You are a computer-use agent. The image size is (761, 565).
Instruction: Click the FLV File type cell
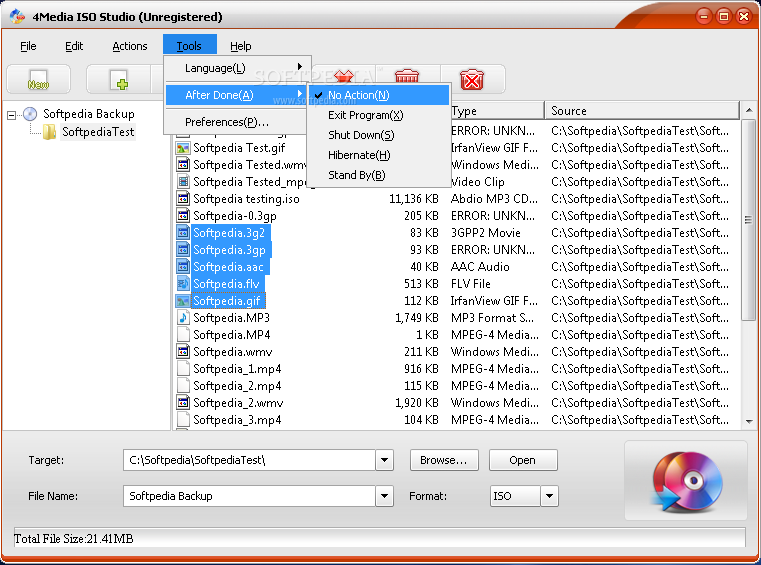click(x=471, y=284)
